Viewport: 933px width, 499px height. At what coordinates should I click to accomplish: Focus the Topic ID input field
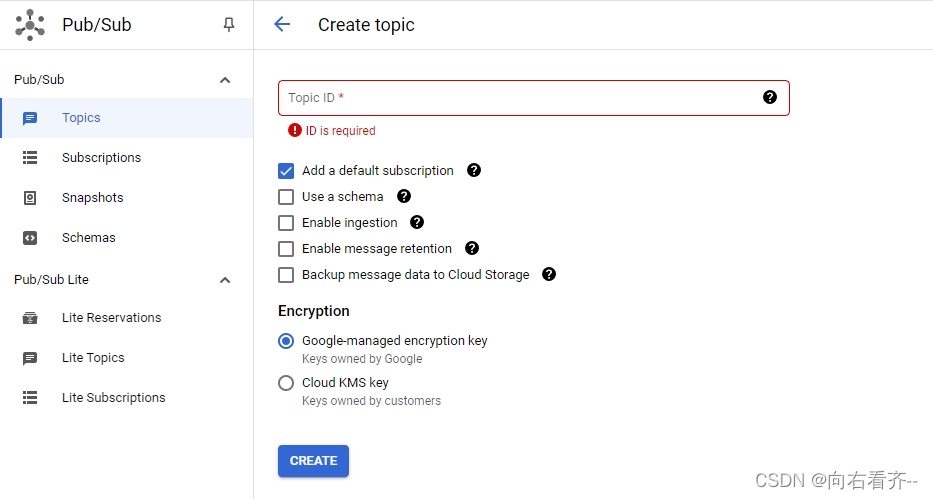click(x=534, y=98)
